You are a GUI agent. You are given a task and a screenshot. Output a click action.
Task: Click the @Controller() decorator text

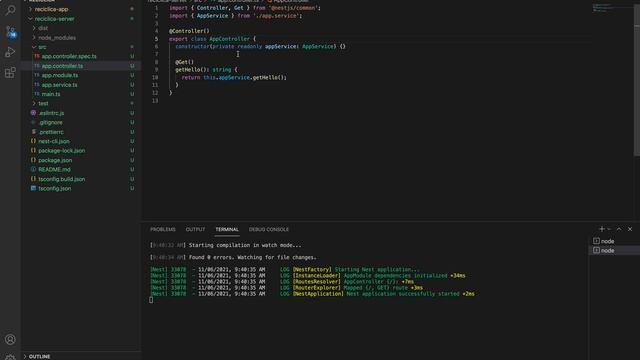[189, 31]
